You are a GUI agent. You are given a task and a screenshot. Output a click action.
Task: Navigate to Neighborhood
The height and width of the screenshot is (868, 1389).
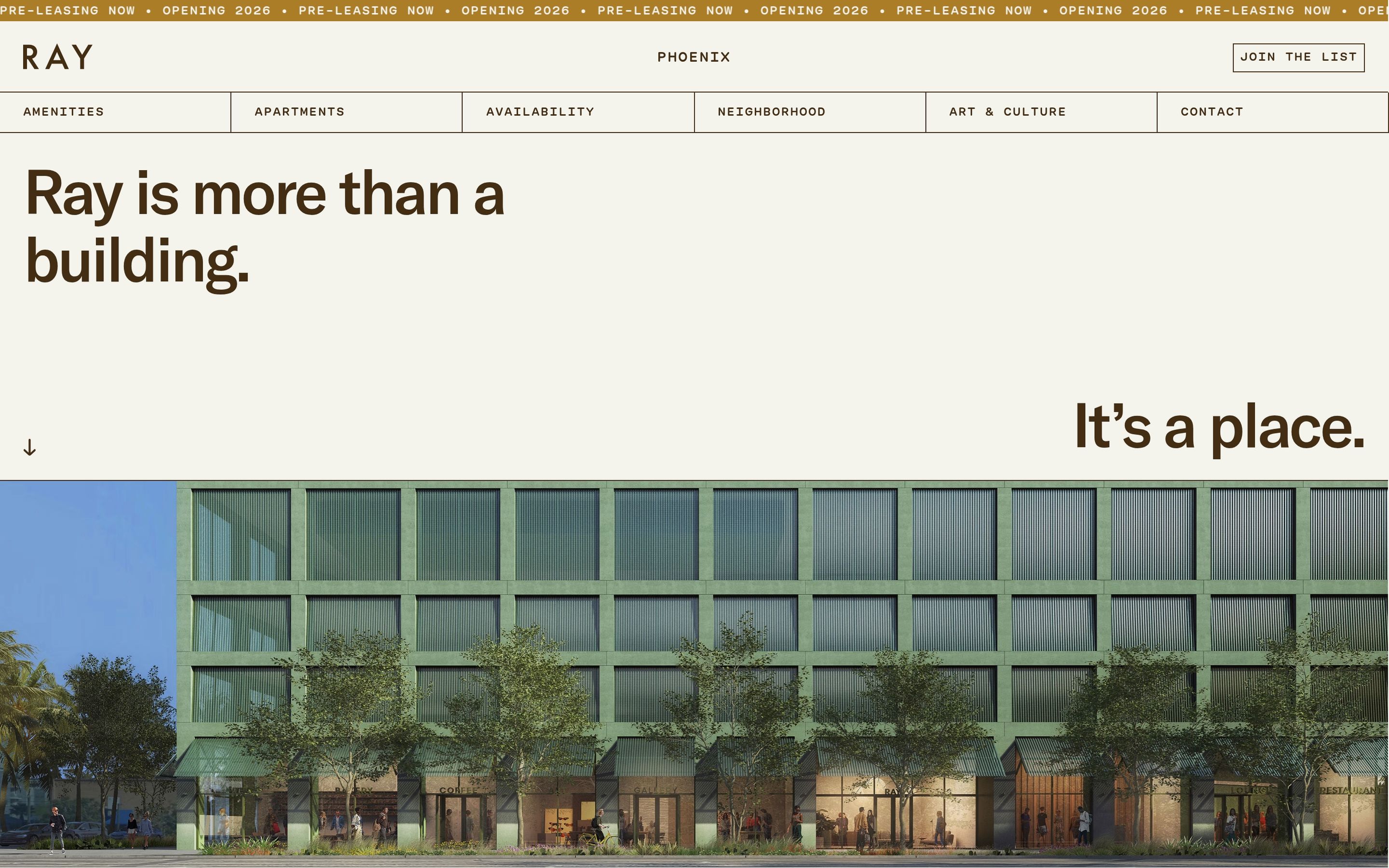point(771,112)
